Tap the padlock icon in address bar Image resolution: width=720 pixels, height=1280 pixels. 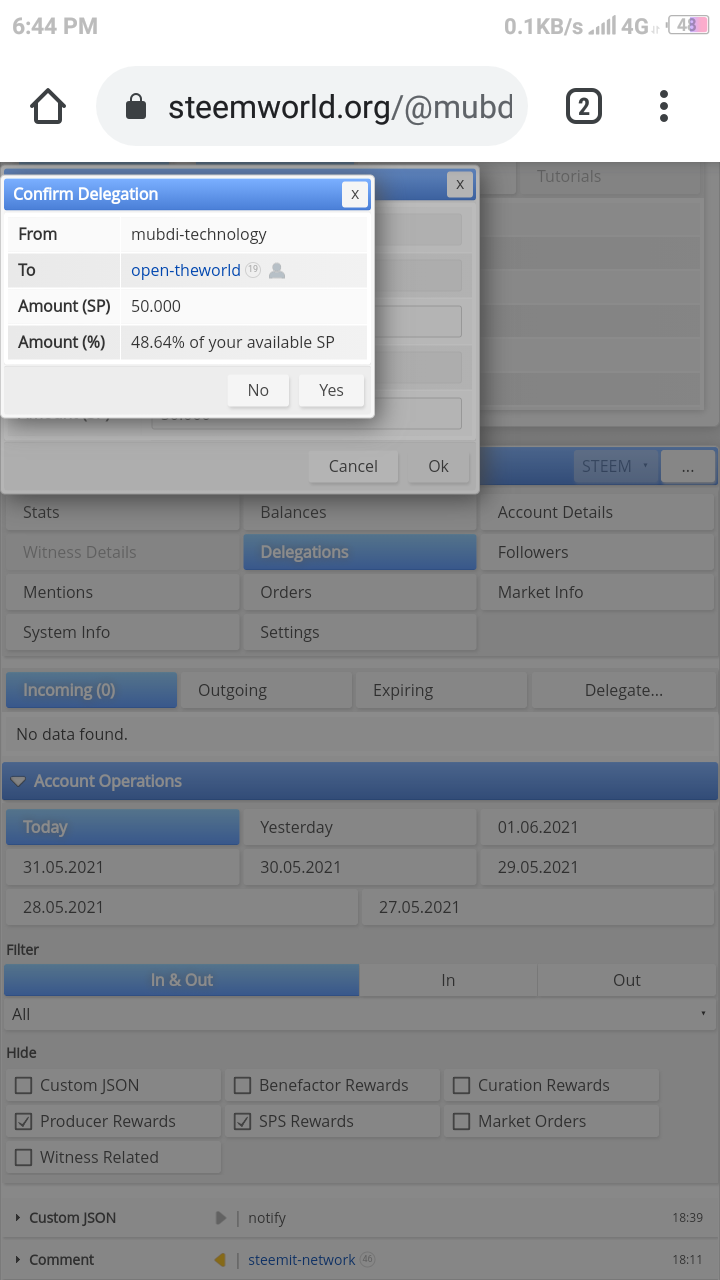tap(136, 107)
